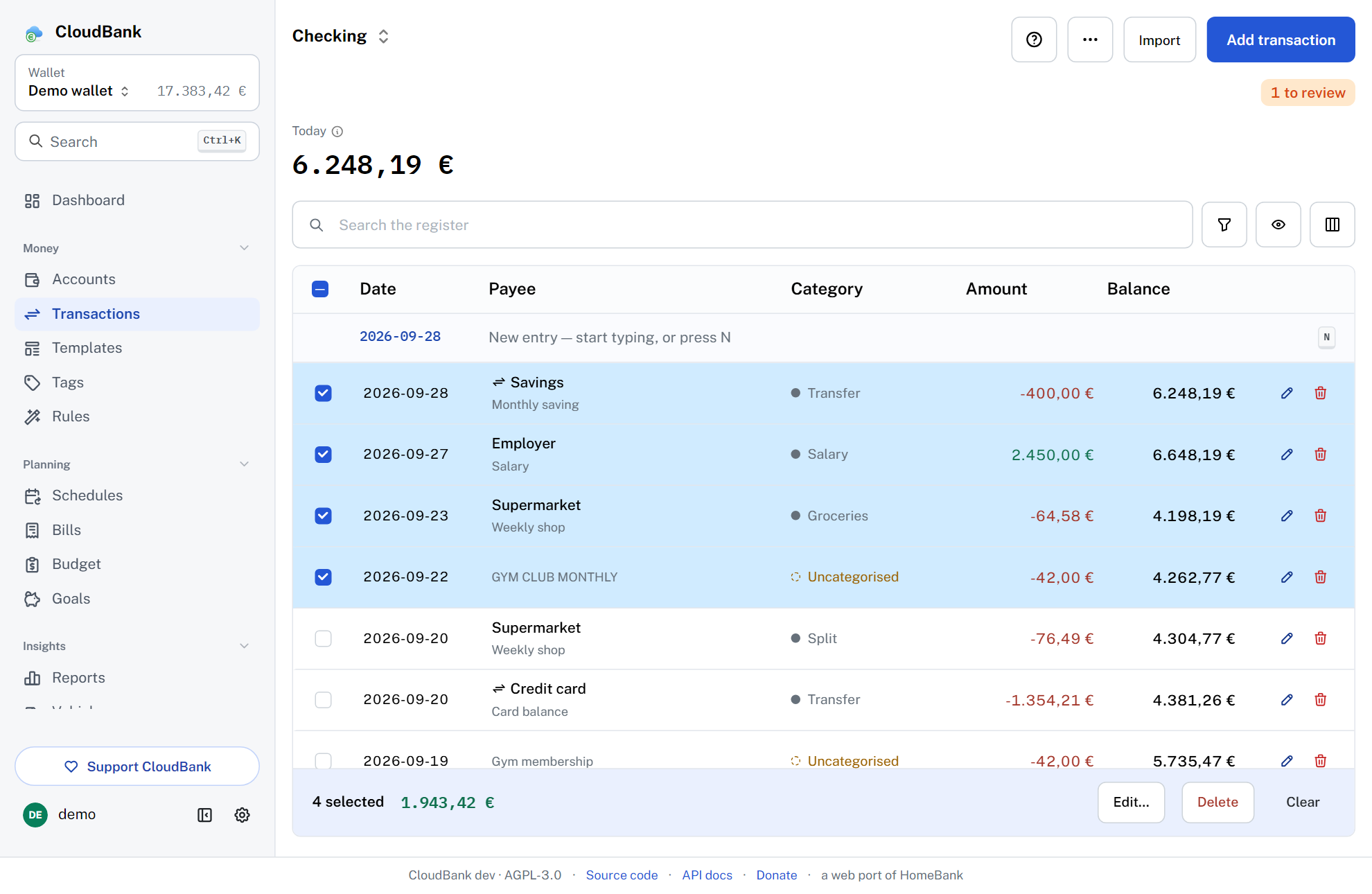Open the register filter funnel button

tap(1224, 225)
